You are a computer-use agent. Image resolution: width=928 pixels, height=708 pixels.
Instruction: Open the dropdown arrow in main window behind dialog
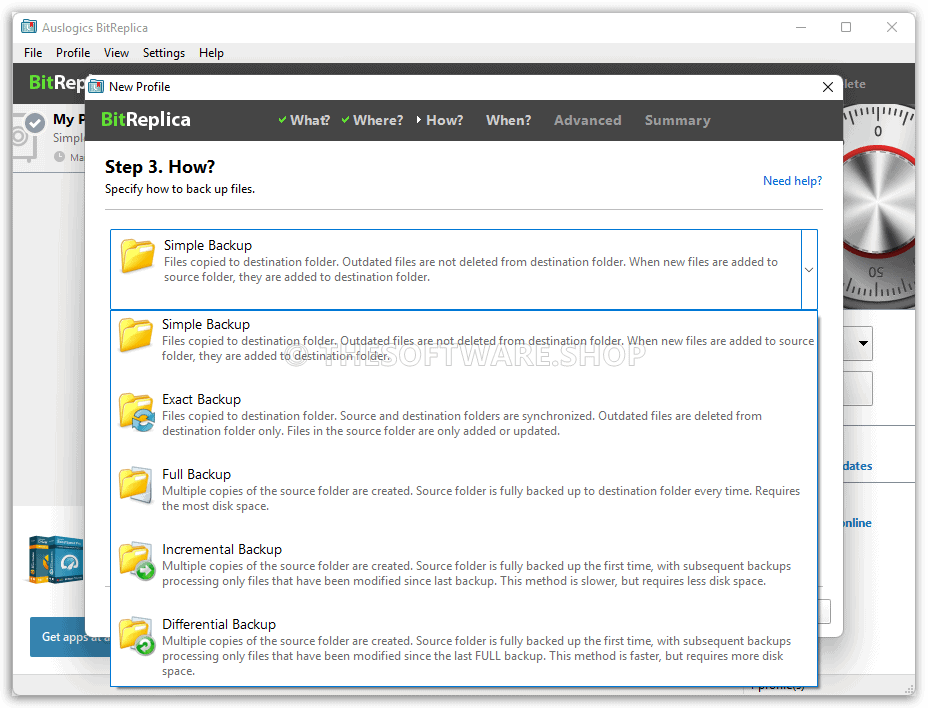863,343
